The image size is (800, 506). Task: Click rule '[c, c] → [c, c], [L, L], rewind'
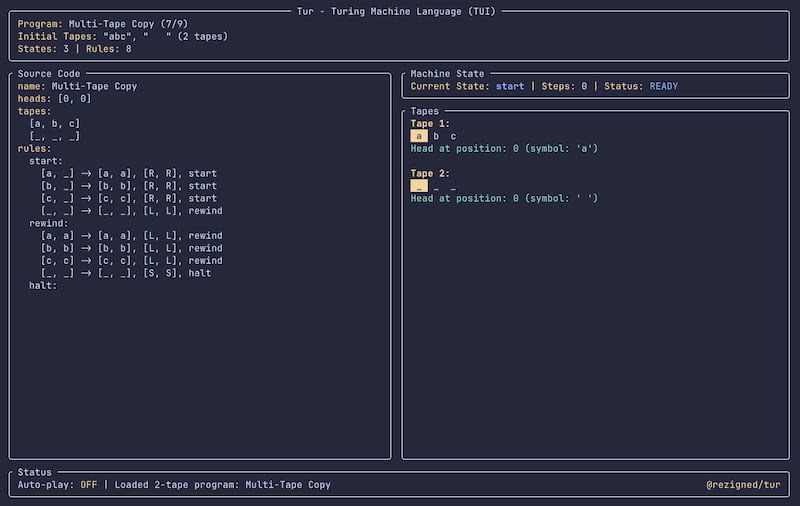coord(132,261)
